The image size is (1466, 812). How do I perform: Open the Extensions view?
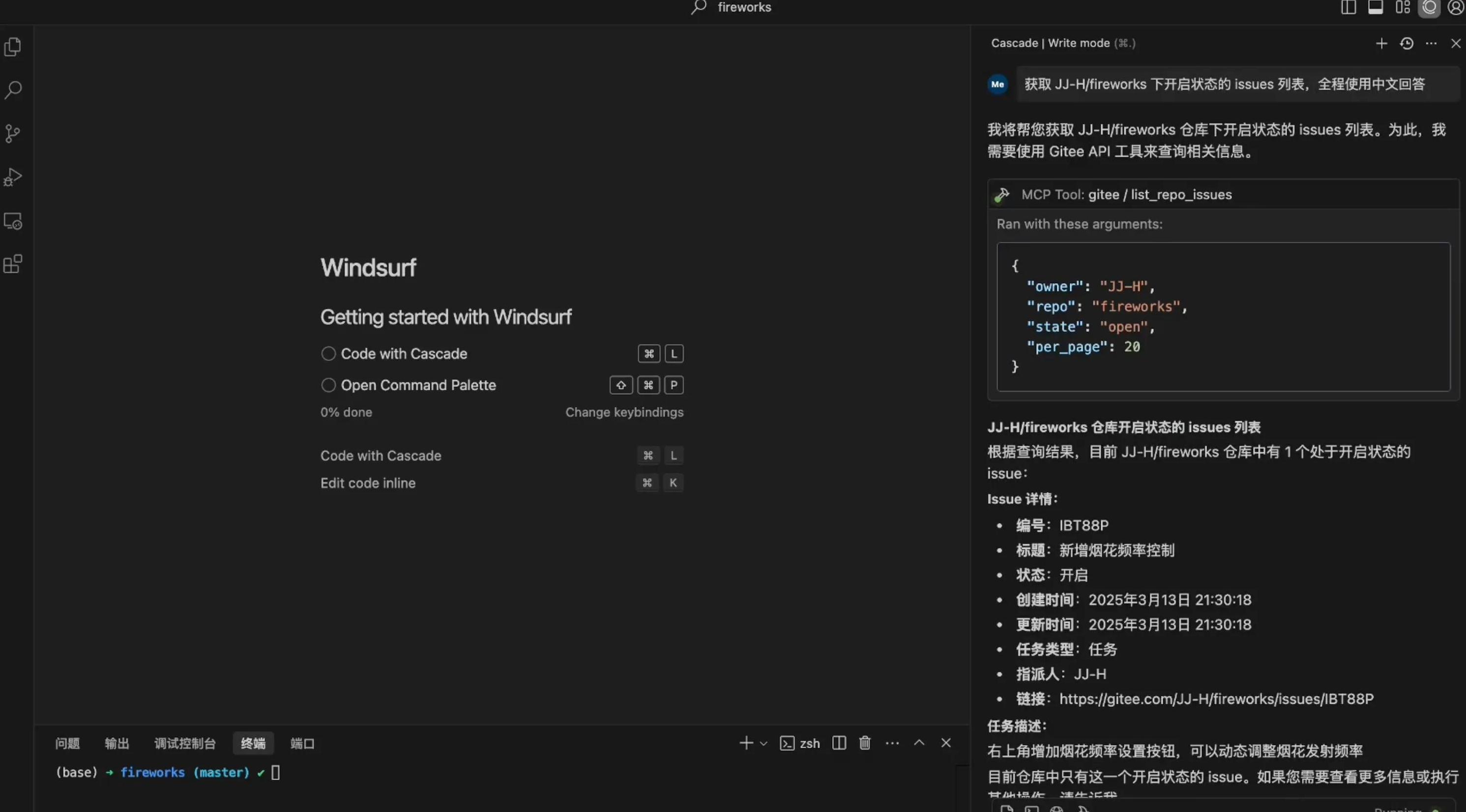(x=12, y=264)
